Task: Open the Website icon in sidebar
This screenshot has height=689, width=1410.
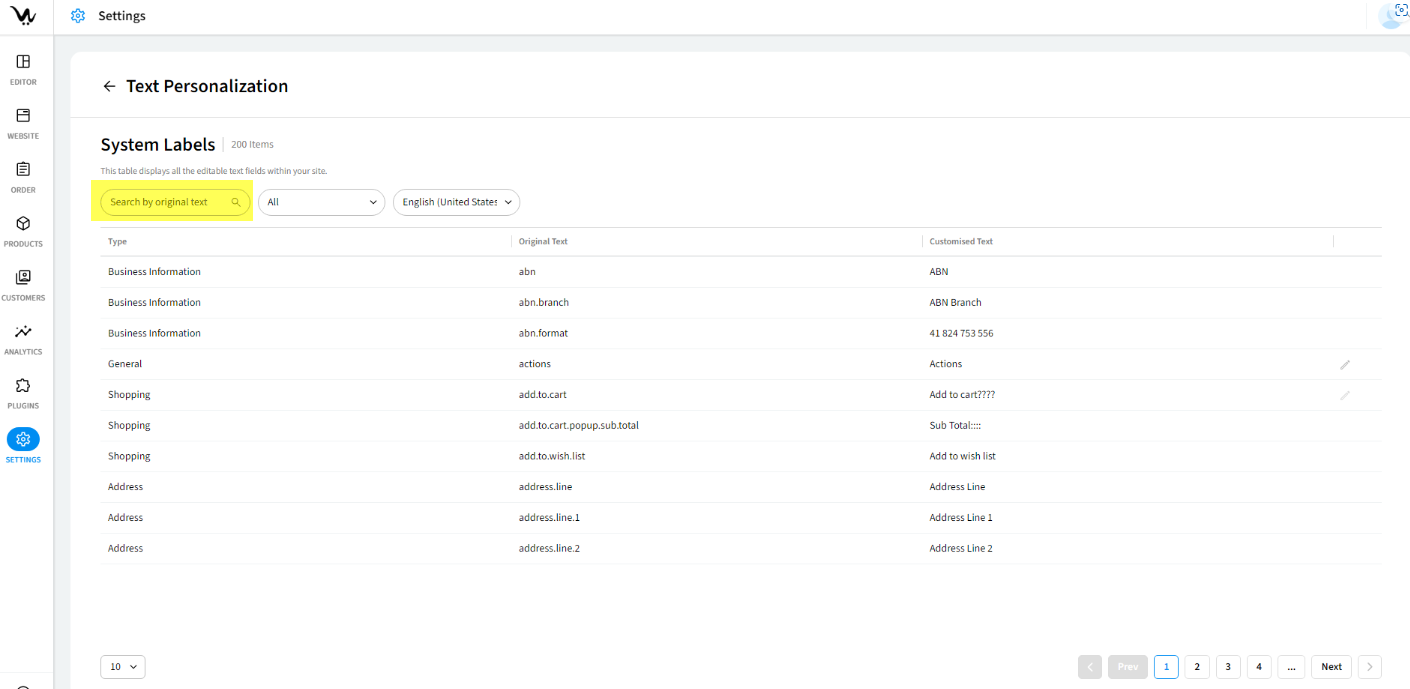Action: pos(23,116)
